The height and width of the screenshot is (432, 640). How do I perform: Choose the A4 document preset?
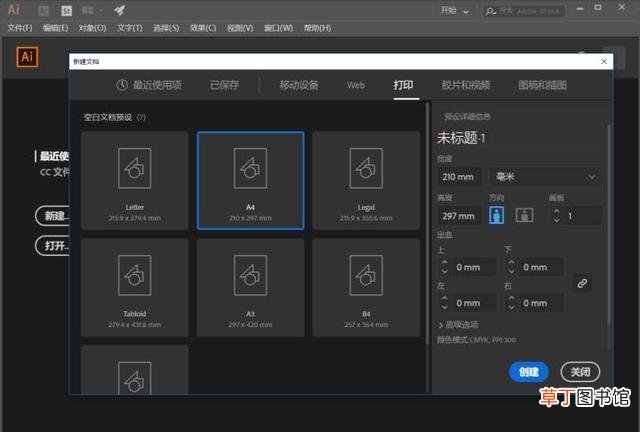click(250, 180)
